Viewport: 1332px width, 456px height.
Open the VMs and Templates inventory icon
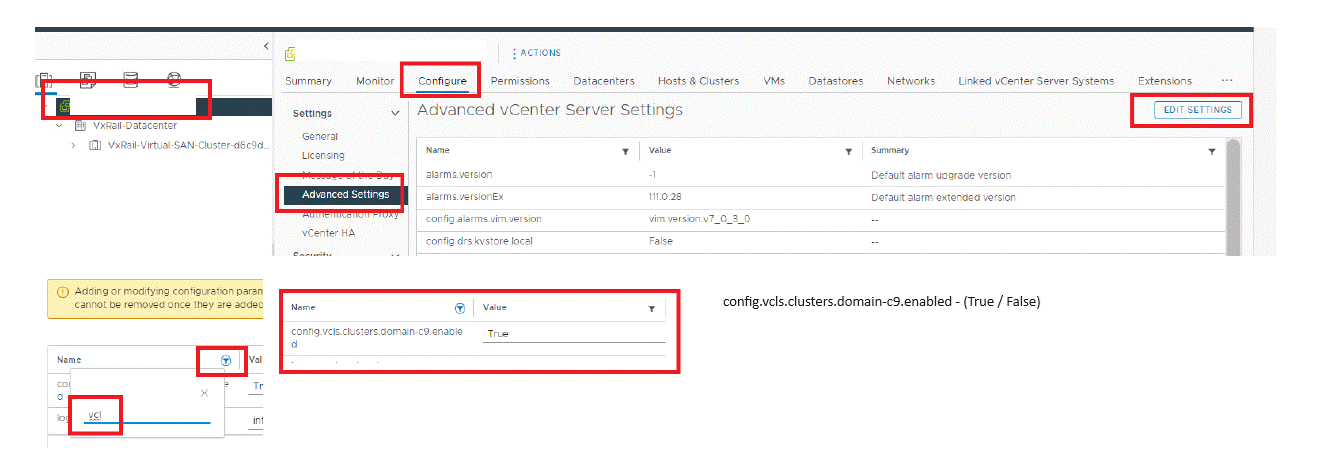point(87,80)
